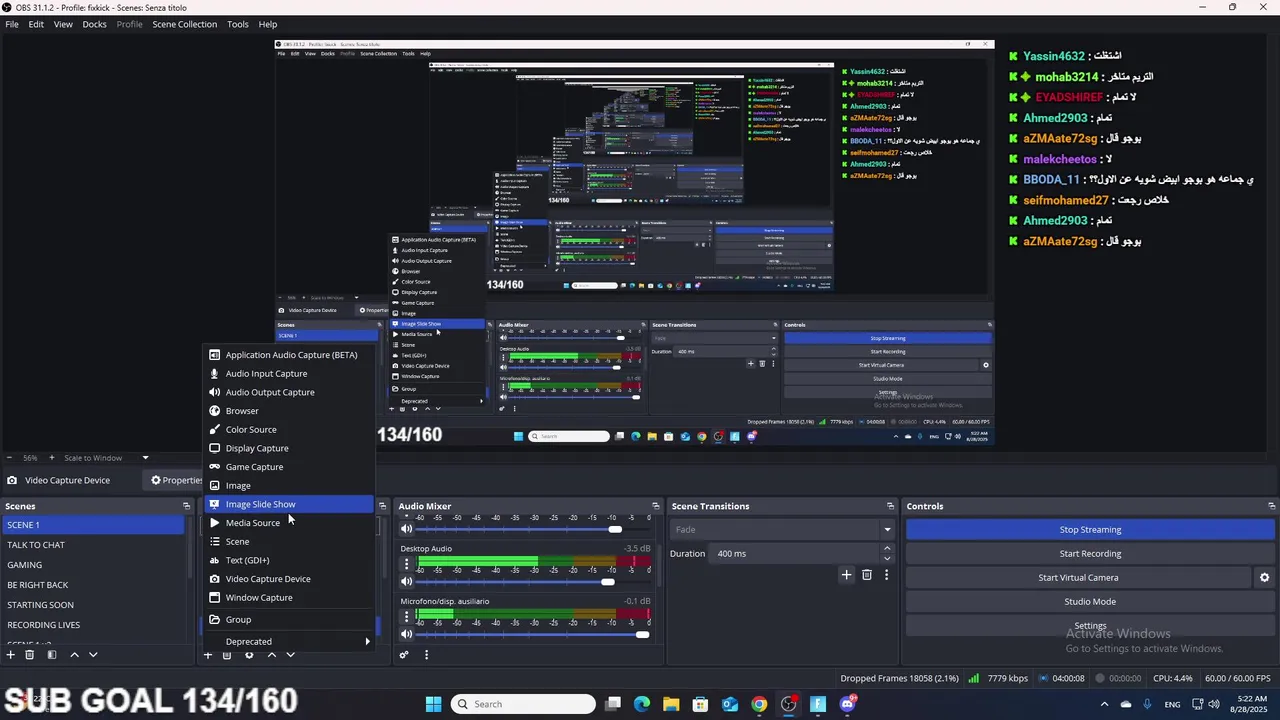Open Audio Mixer toolbar three-dot menu
Screen dimensions: 1280x720
coord(426,655)
